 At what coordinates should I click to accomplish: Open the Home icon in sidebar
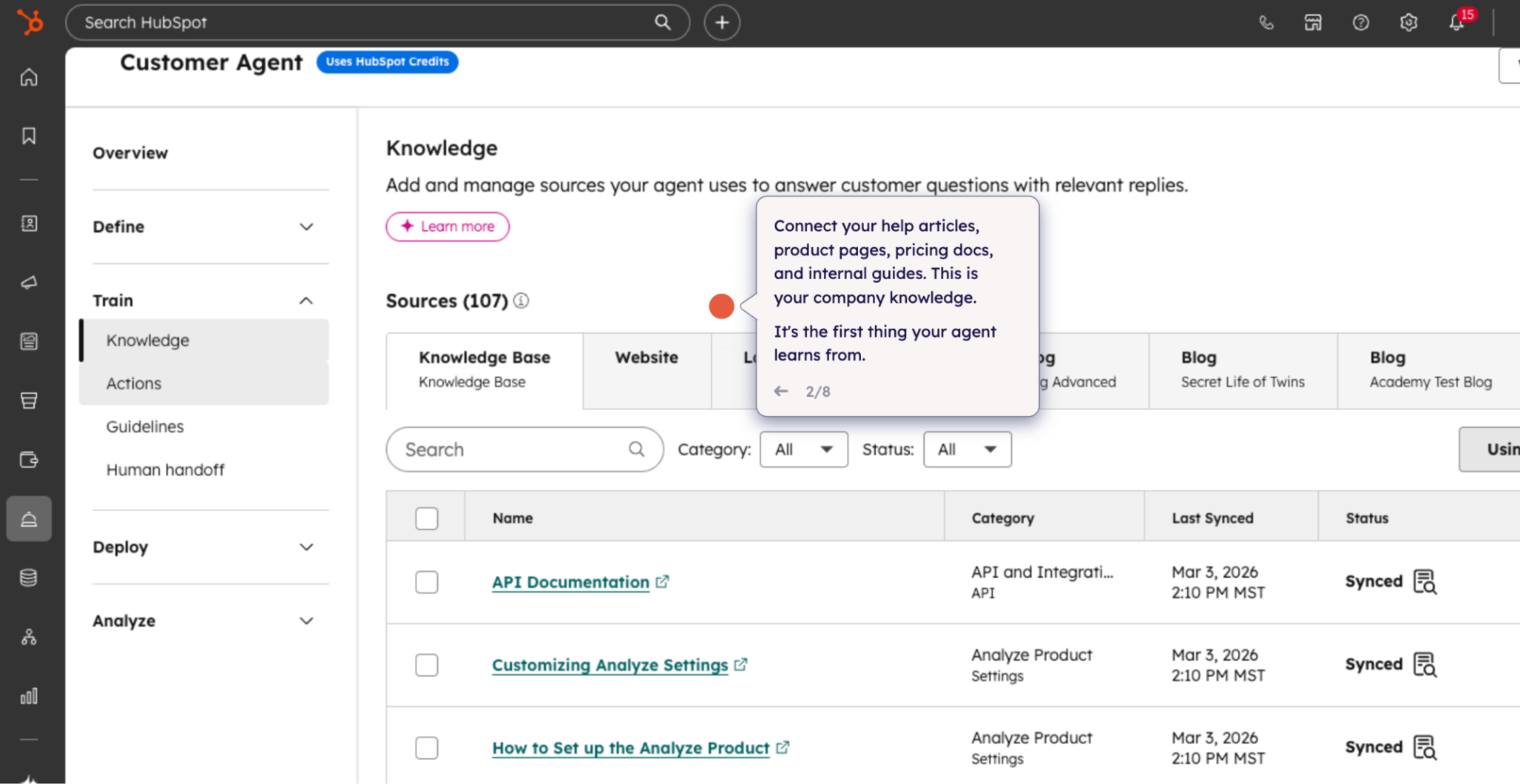[x=29, y=77]
